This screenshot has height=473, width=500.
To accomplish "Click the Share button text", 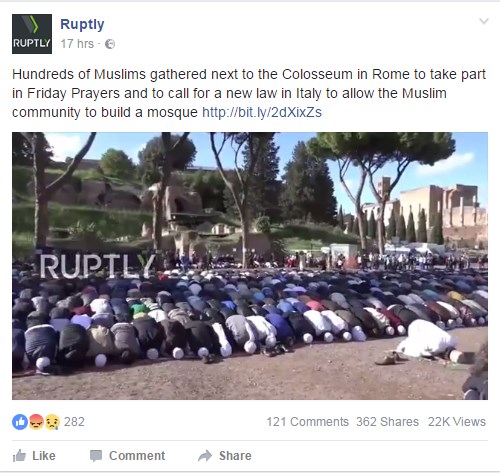I will tap(235, 456).
